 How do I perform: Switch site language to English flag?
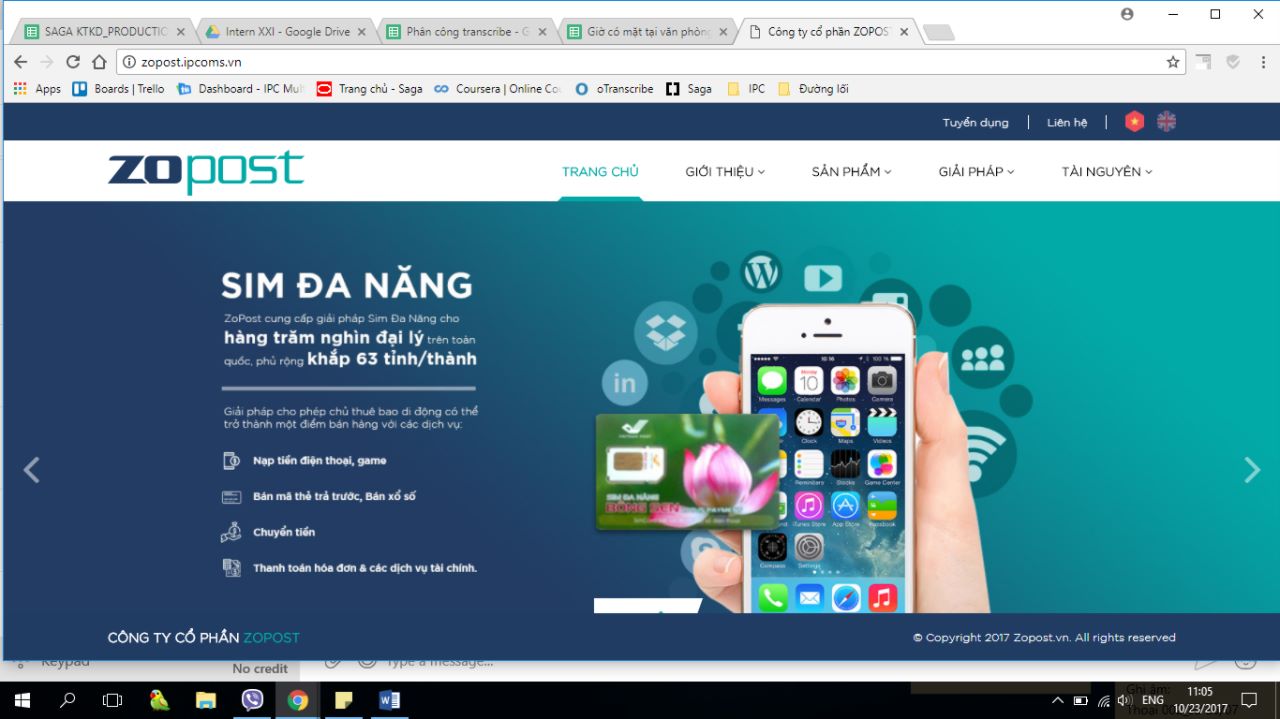pos(1166,122)
